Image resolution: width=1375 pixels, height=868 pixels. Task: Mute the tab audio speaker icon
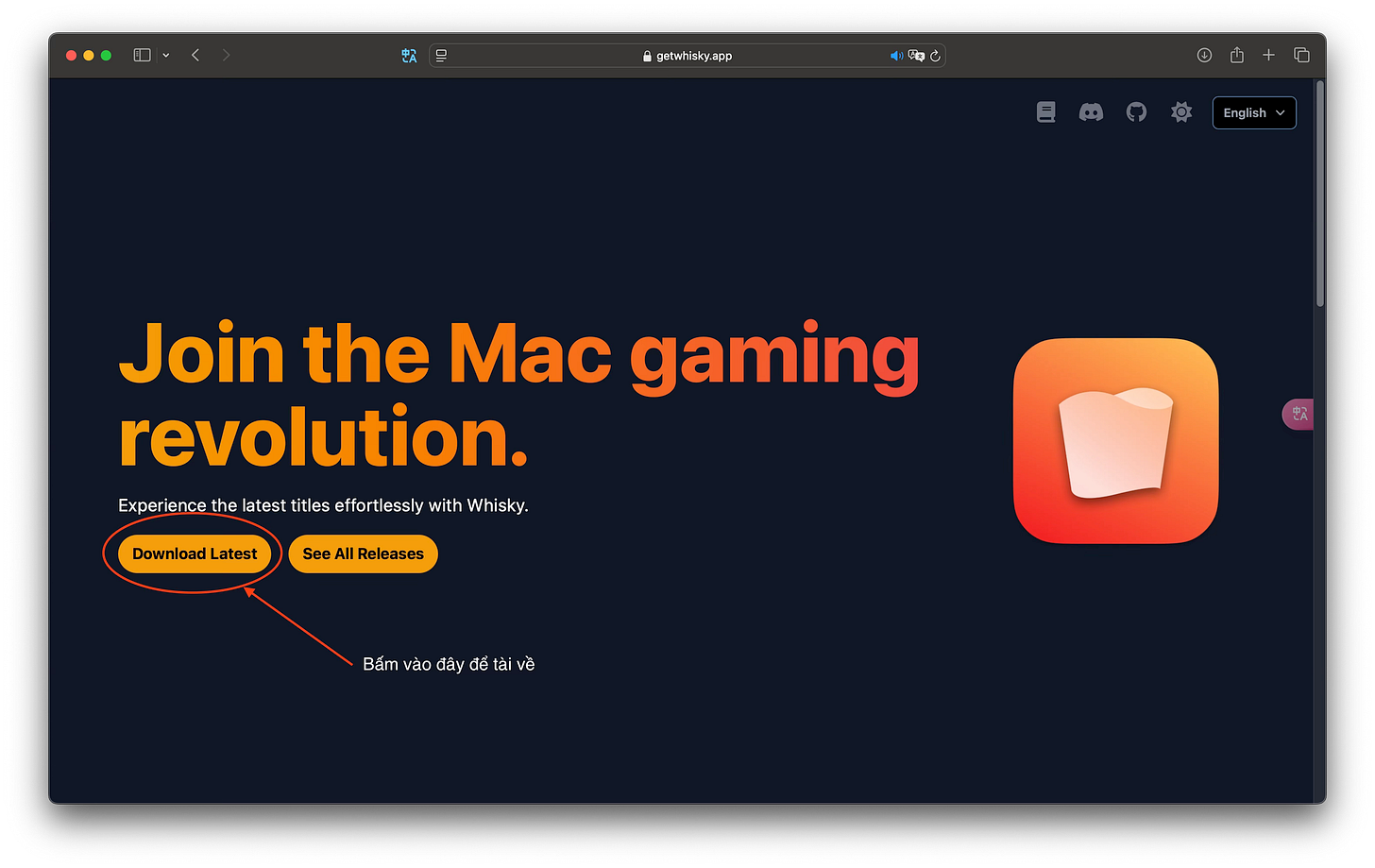point(895,56)
